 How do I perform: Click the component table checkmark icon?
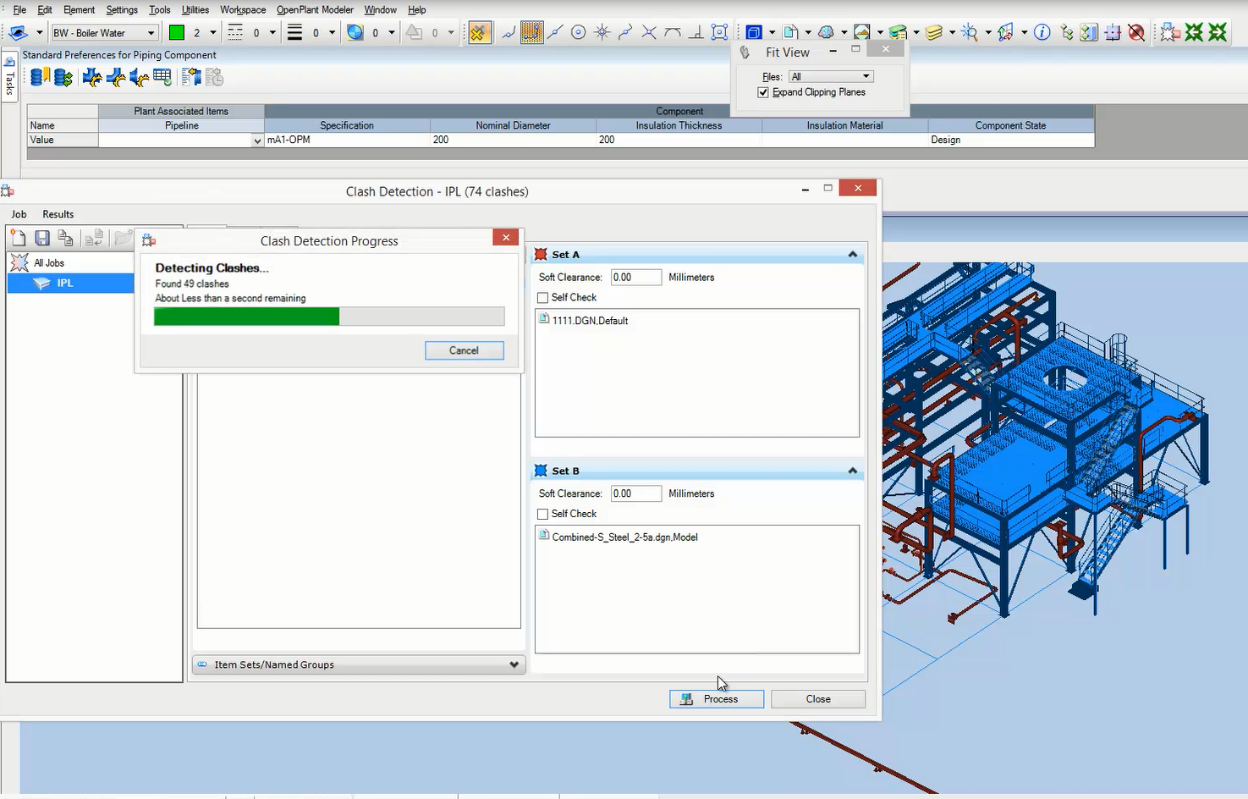tap(162, 77)
